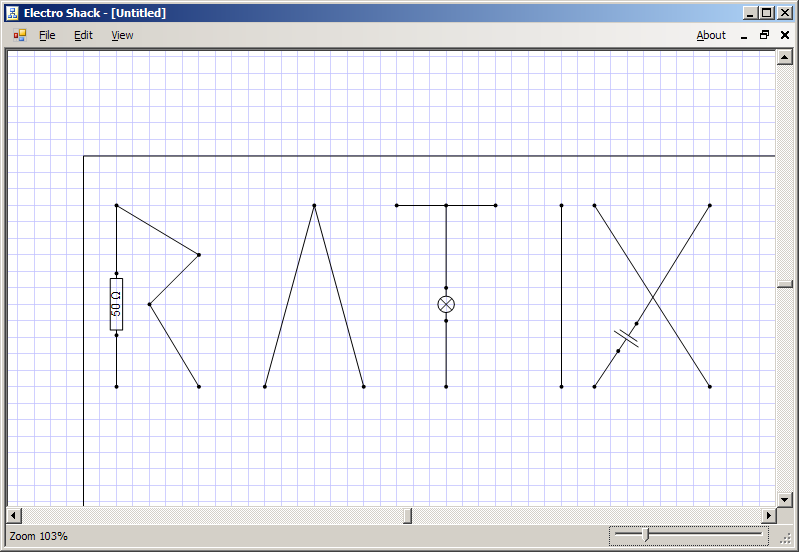Viewport: 799px width, 552px height.
Task: Click the scroll down arrow
Action: click(785, 500)
